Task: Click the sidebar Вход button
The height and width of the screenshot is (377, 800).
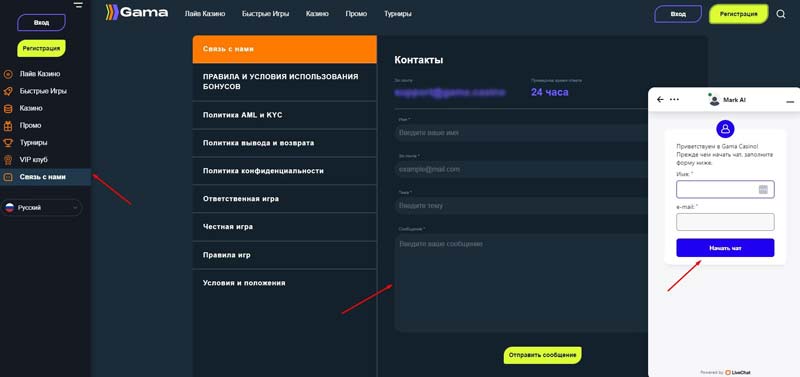Action: 41,23
